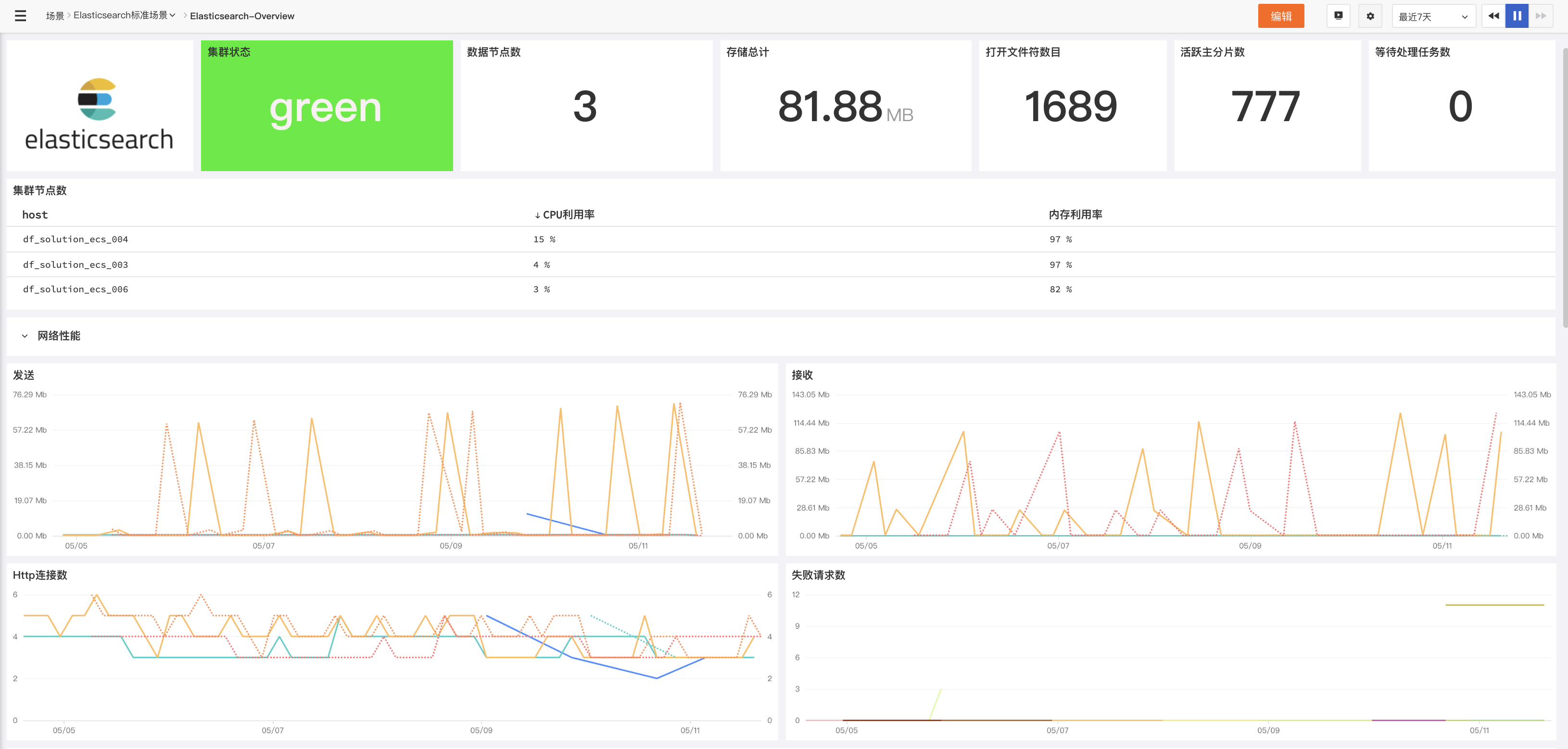Viewport: 1568px width, 749px height.
Task: Click the presentation mode icon
Action: point(1338,16)
